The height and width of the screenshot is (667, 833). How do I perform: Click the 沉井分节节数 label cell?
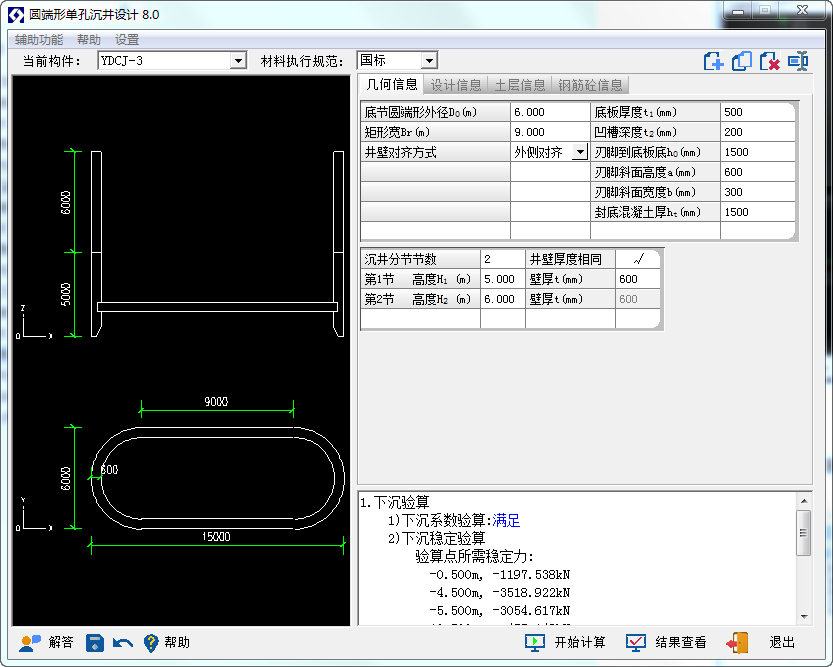coord(420,259)
